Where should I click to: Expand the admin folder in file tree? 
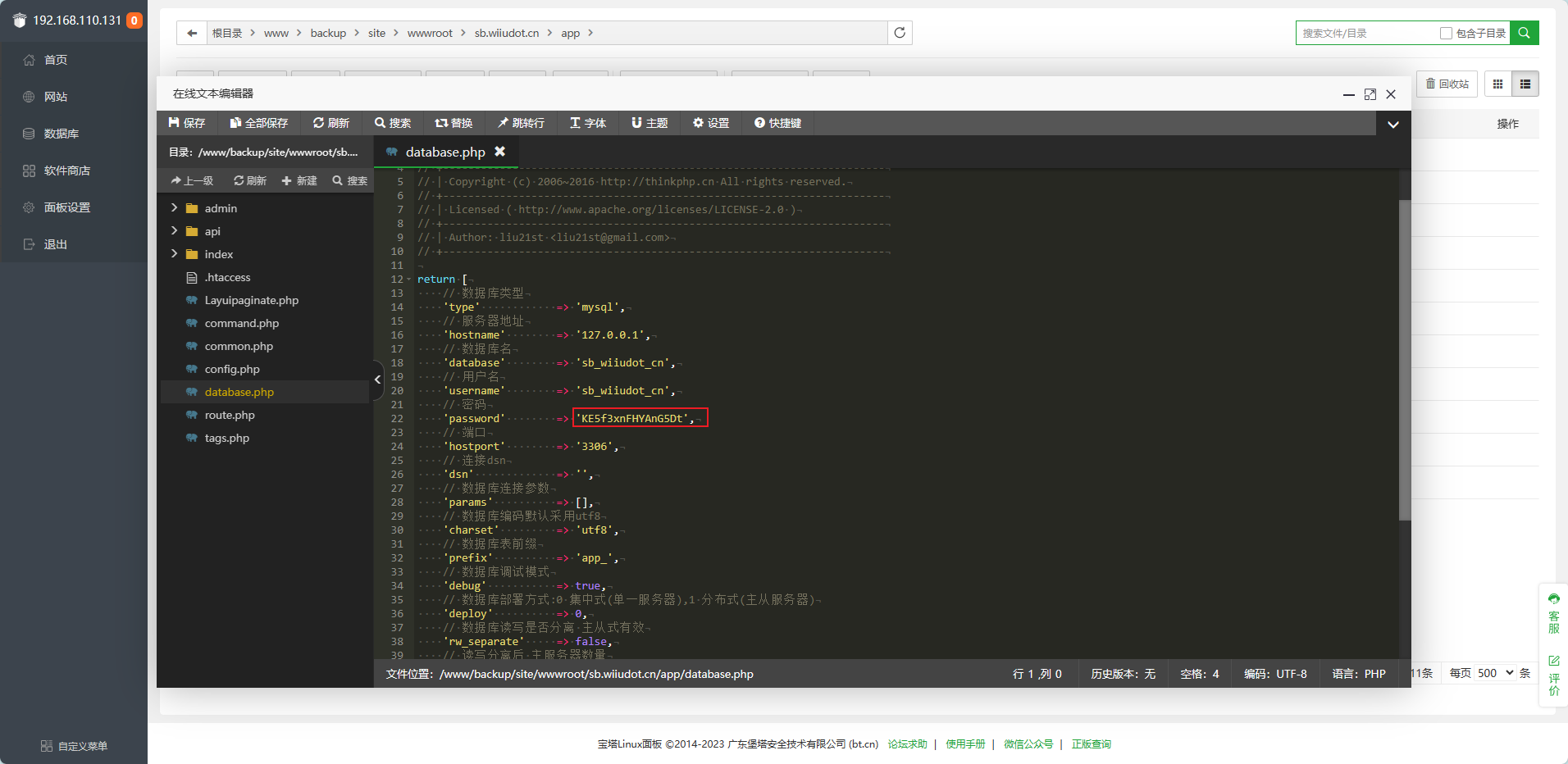[x=174, y=208]
